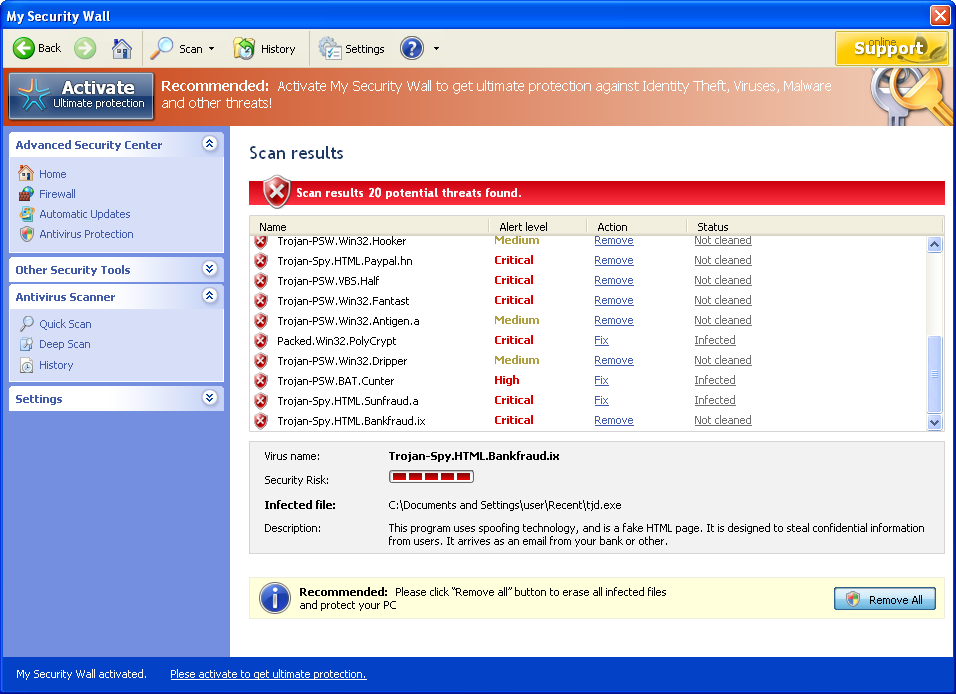Collapse the Advanced Security Center panel
956x694 pixels.
coord(210,144)
